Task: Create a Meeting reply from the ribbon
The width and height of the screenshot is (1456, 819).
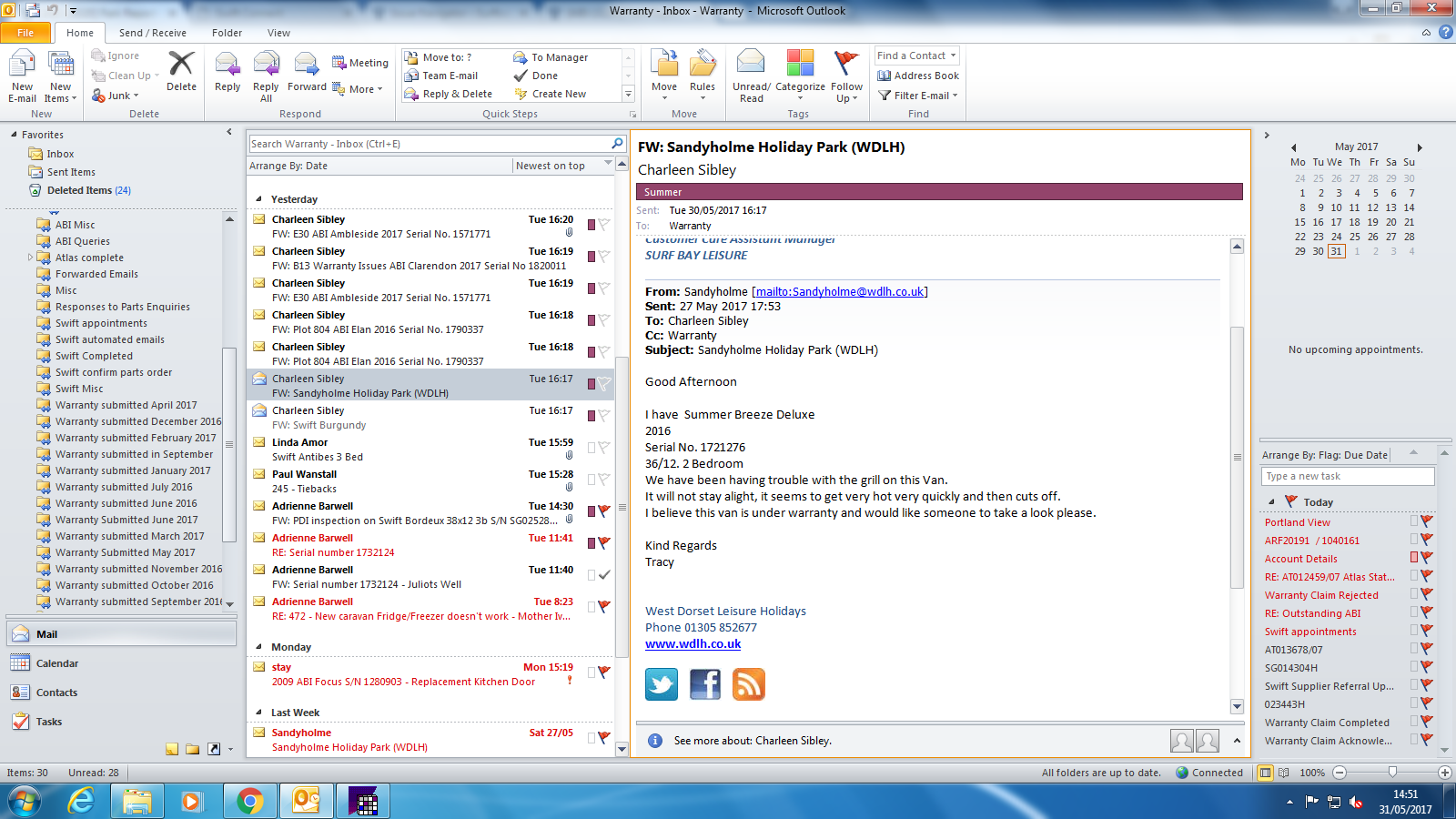Action: click(x=360, y=63)
